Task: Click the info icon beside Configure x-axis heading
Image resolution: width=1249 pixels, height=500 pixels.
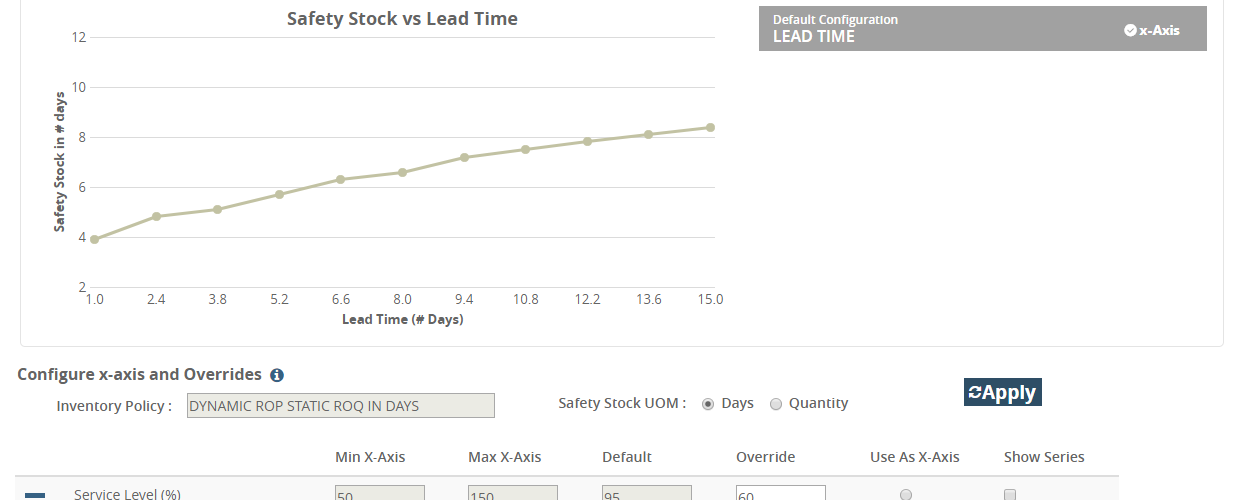Action: 277,375
